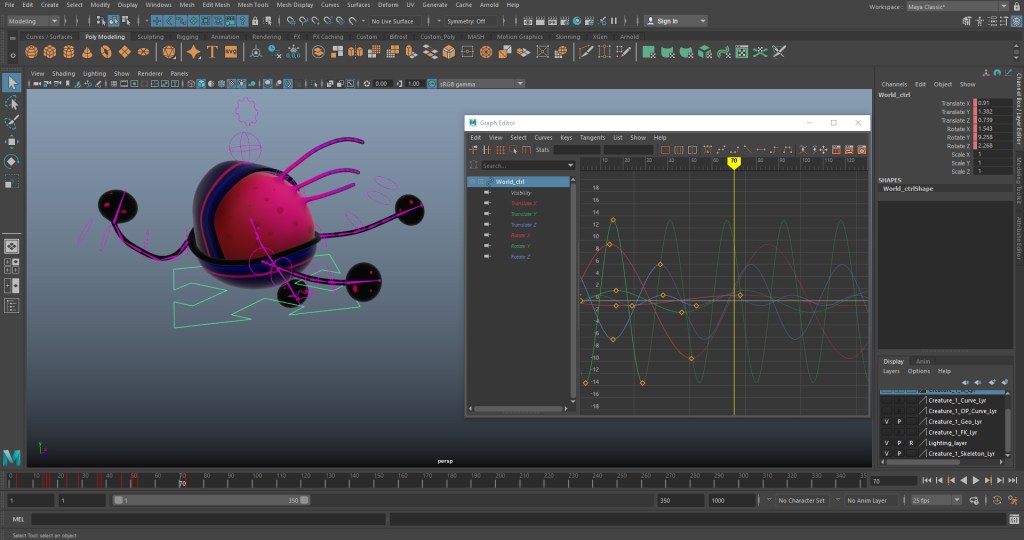Click the Polygon Type text tool on shelf
This screenshot has height=540, width=1024.
point(213,52)
